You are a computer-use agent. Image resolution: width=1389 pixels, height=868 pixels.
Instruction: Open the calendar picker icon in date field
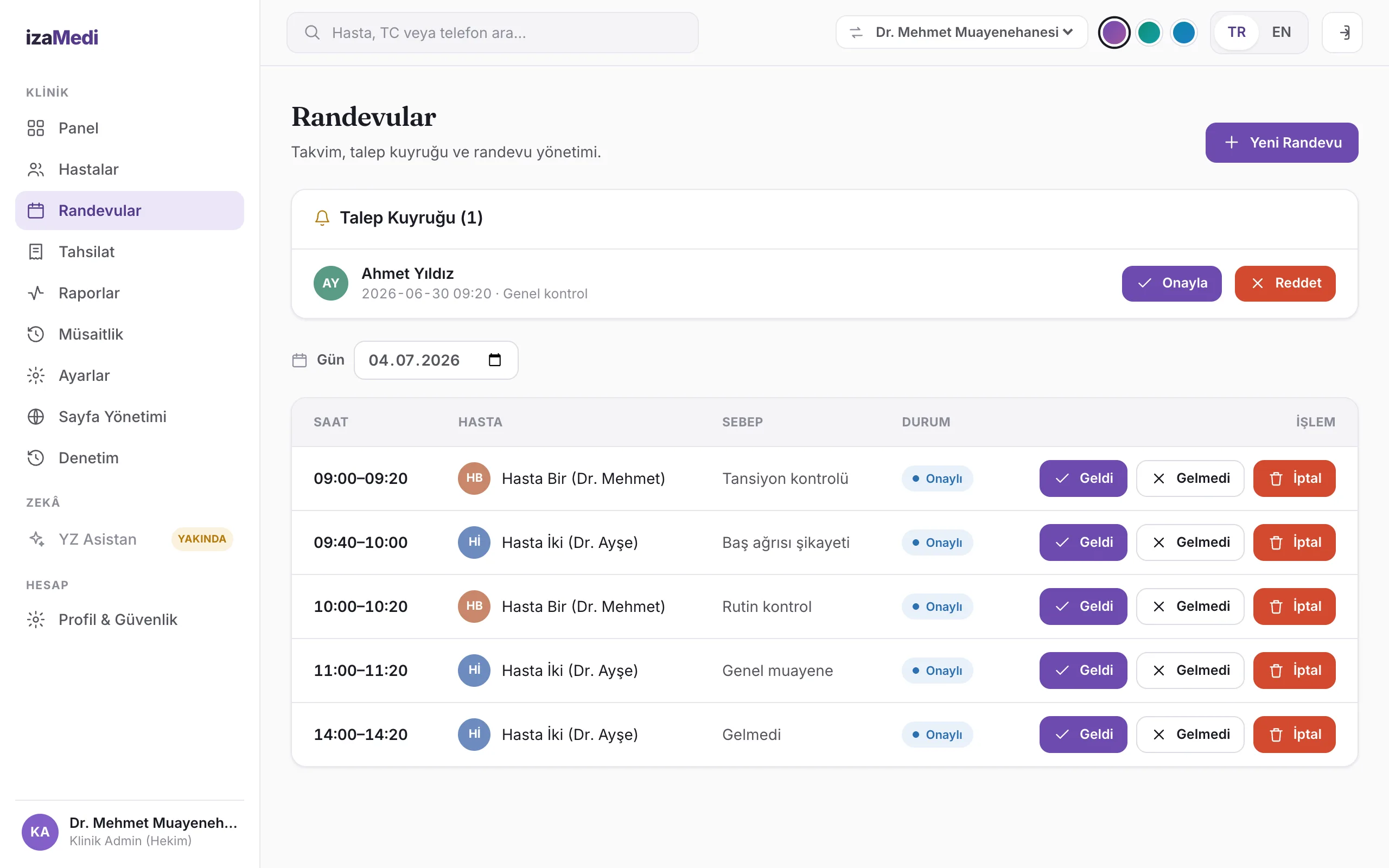494,360
